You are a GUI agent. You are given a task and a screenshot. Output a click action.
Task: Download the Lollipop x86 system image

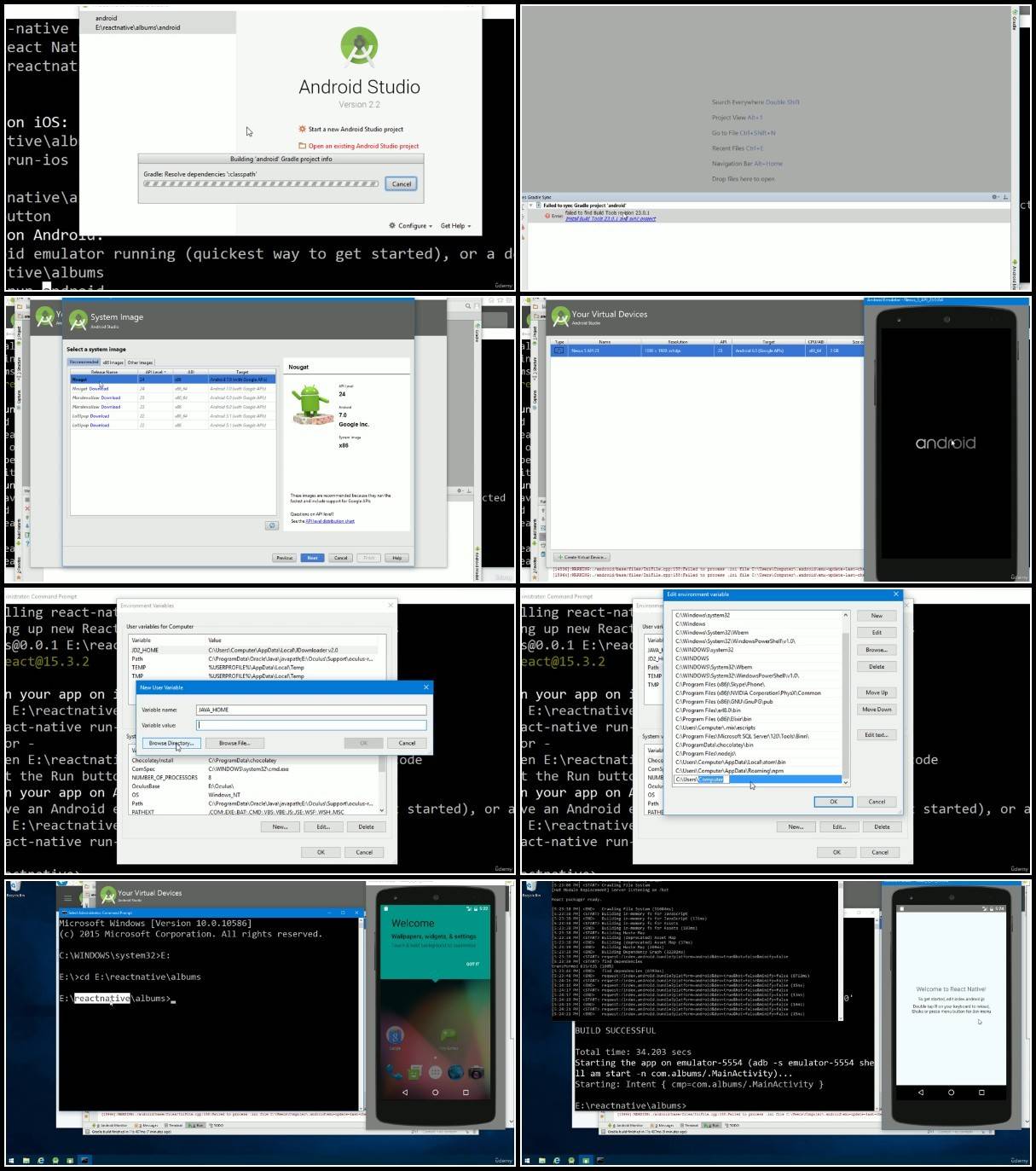(100, 425)
